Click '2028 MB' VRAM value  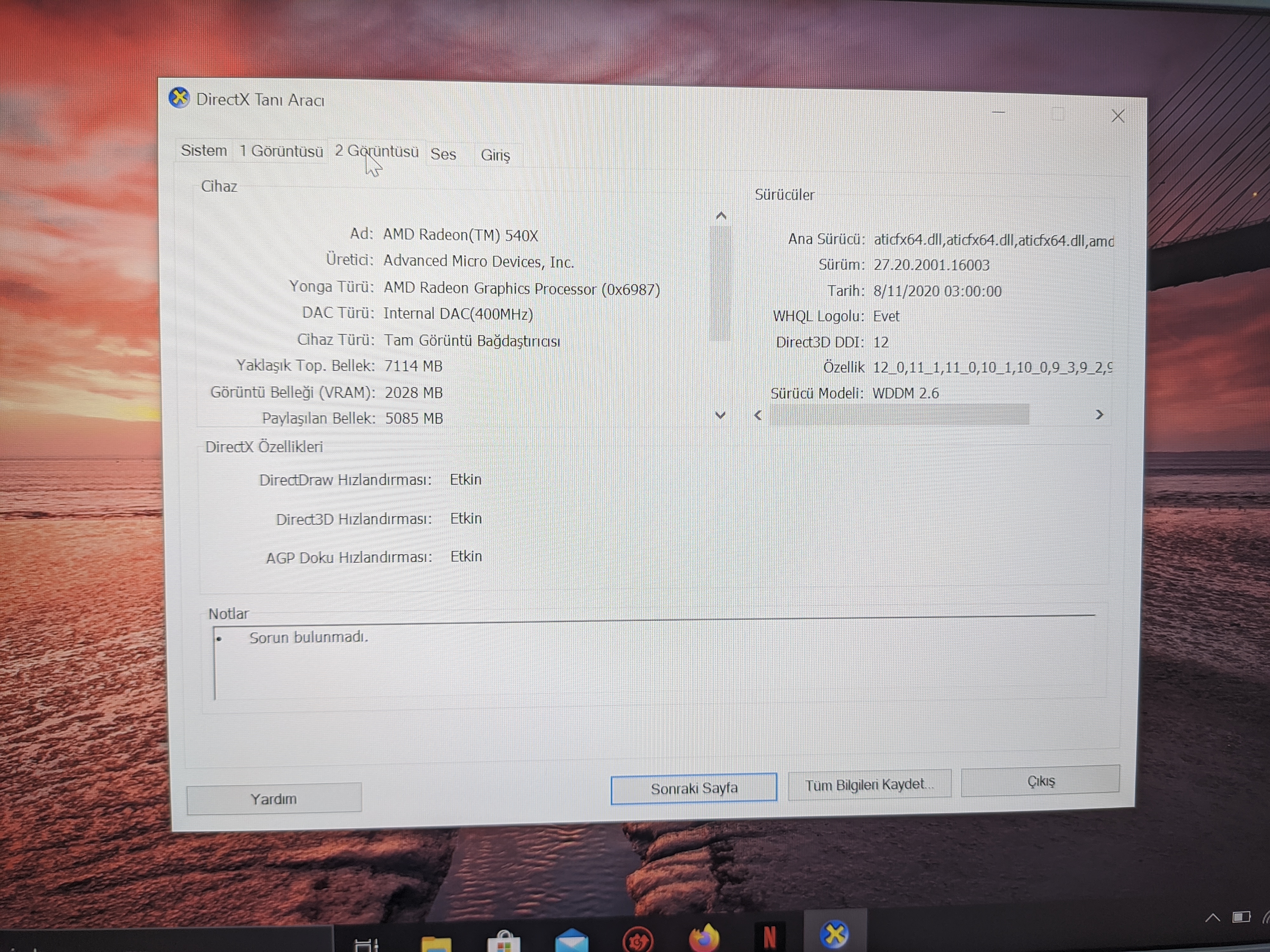click(x=414, y=393)
